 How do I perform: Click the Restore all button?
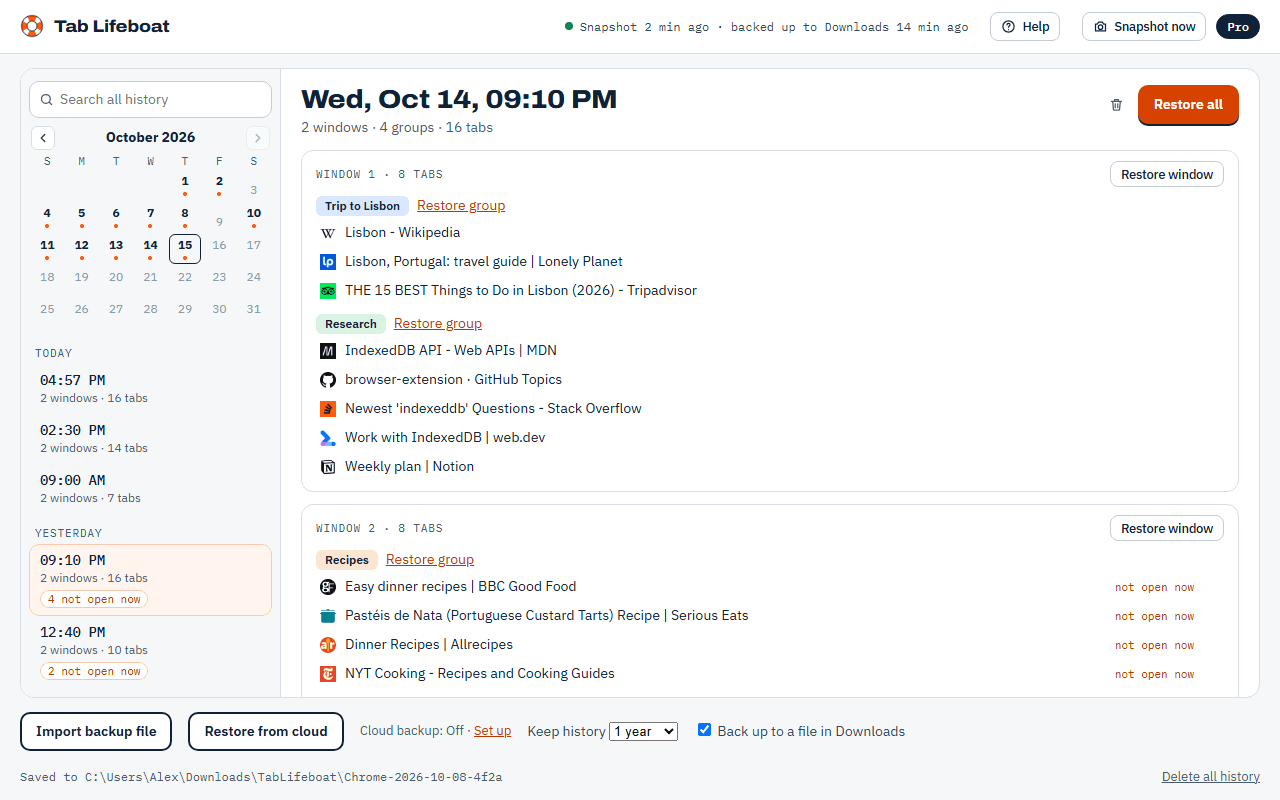(1188, 105)
